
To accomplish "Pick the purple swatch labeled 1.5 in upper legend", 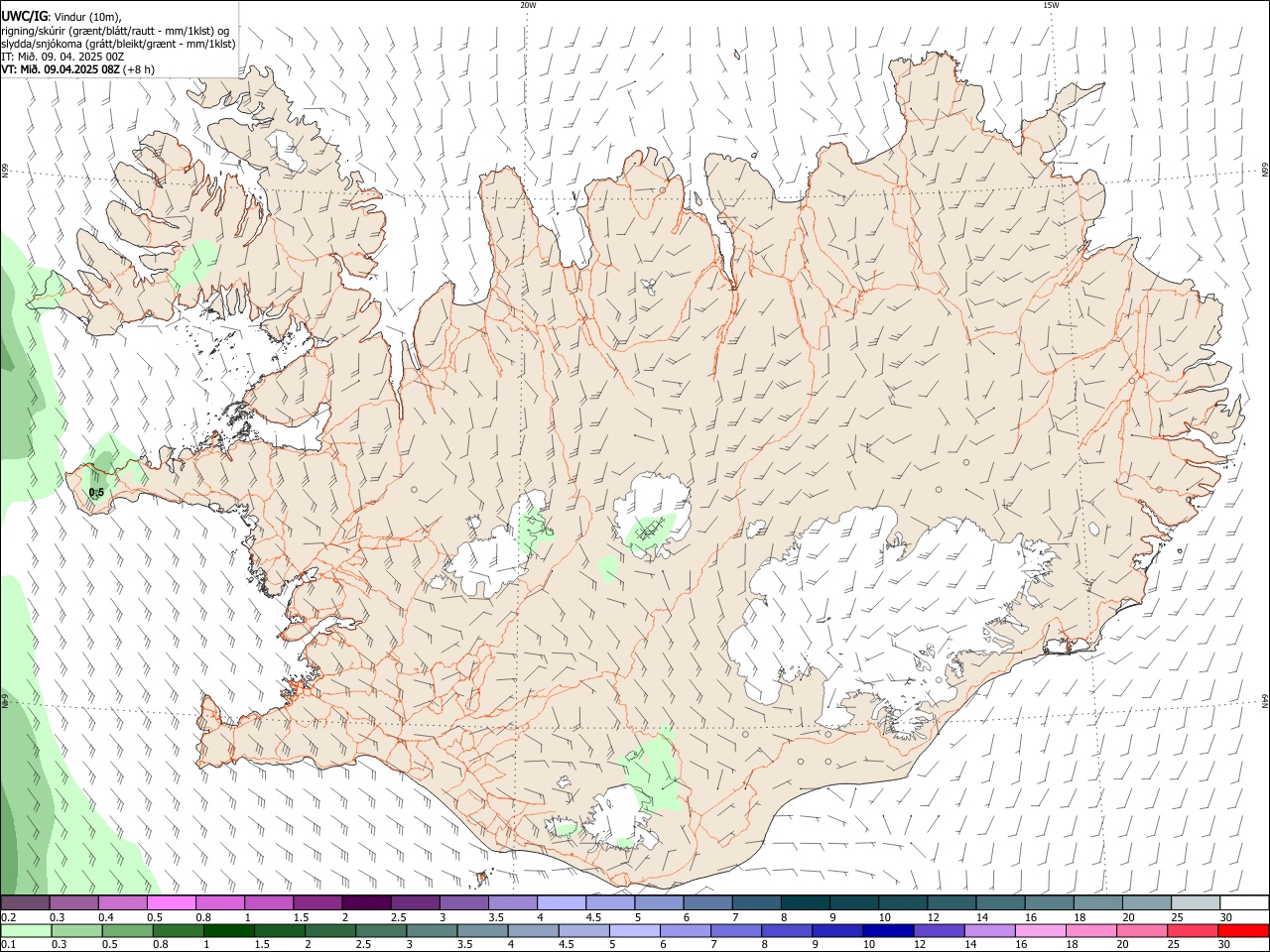I will tap(317, 903).
